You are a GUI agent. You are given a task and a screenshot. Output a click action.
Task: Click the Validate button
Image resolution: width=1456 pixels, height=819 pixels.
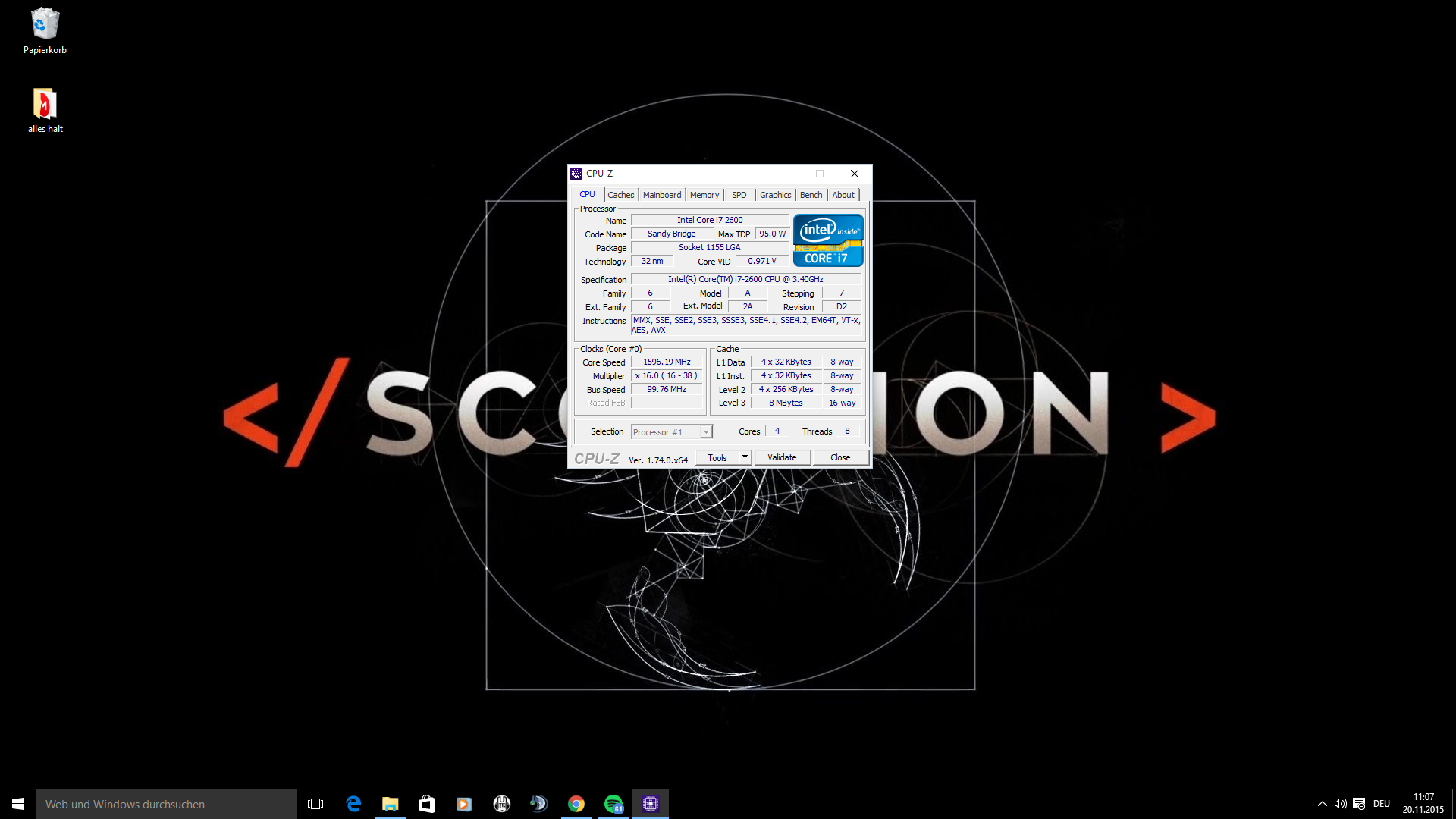pos(782,457)
